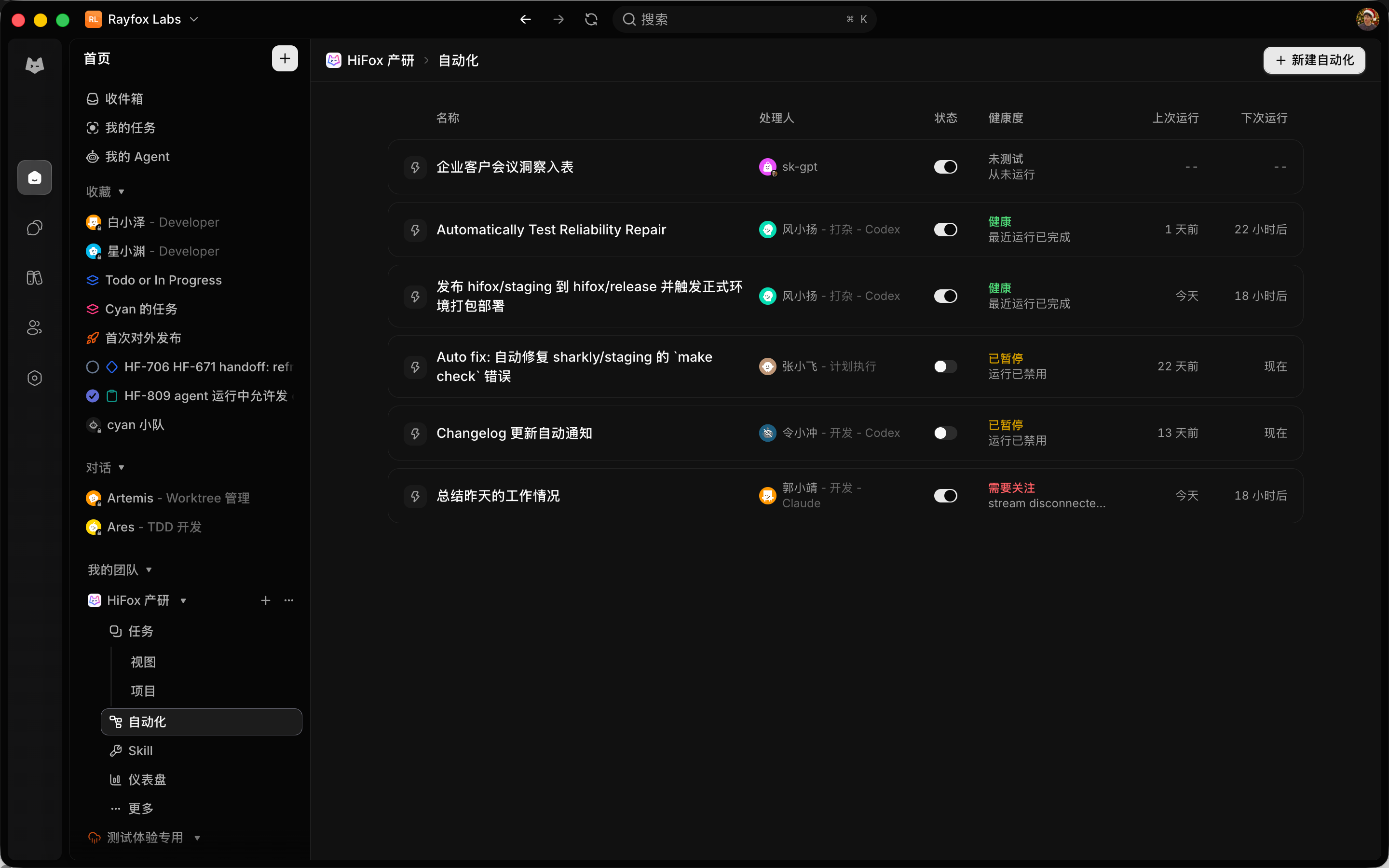Click 郭小靖 assignee avatar
Image resolution: width=1389 pixels, height=868 pixels.
767,495
